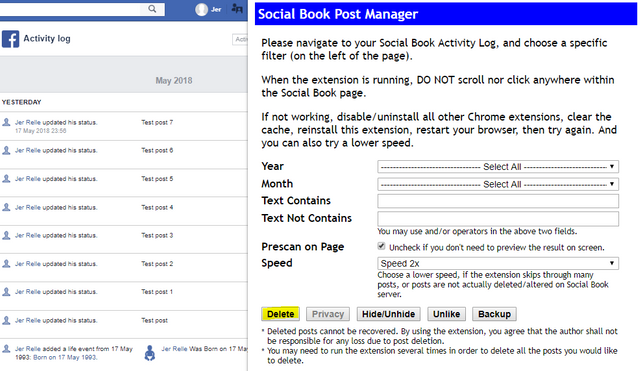The image size is (640, 371).
Task: Click person icon beside Test post 6 entry
Action: [6, 150]
